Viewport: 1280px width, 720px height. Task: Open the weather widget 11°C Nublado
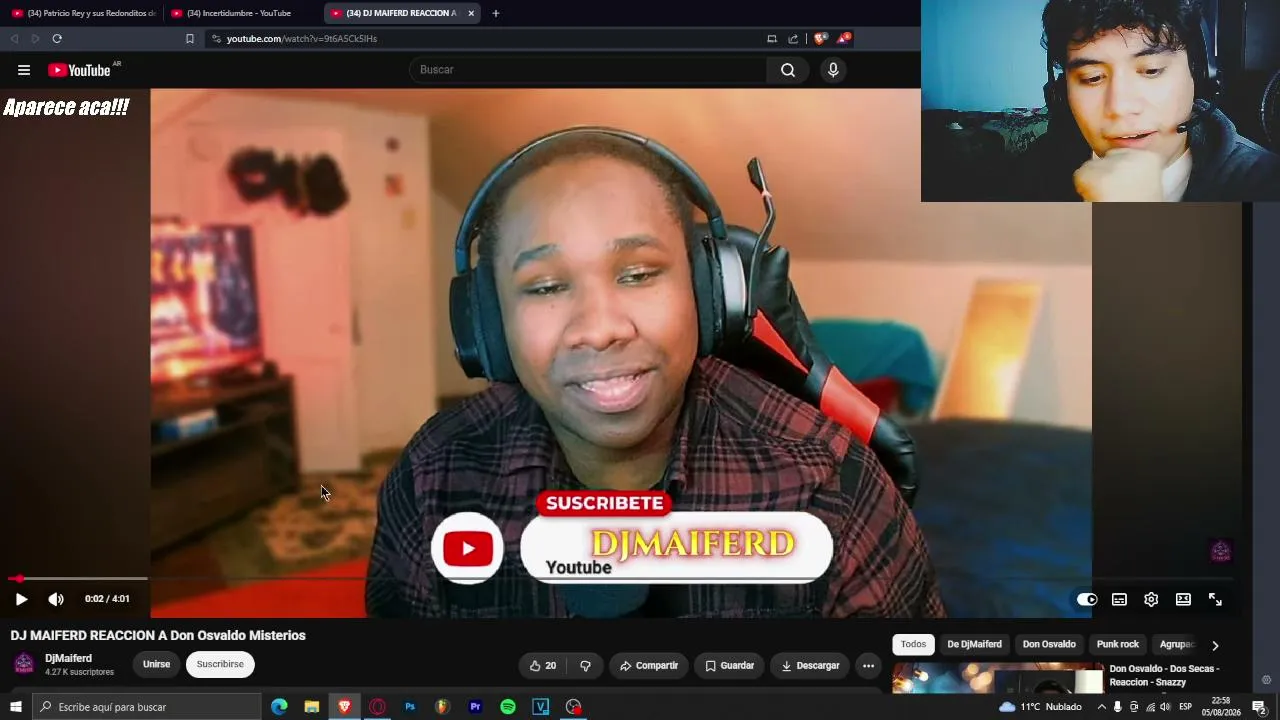pos(1040,707)
